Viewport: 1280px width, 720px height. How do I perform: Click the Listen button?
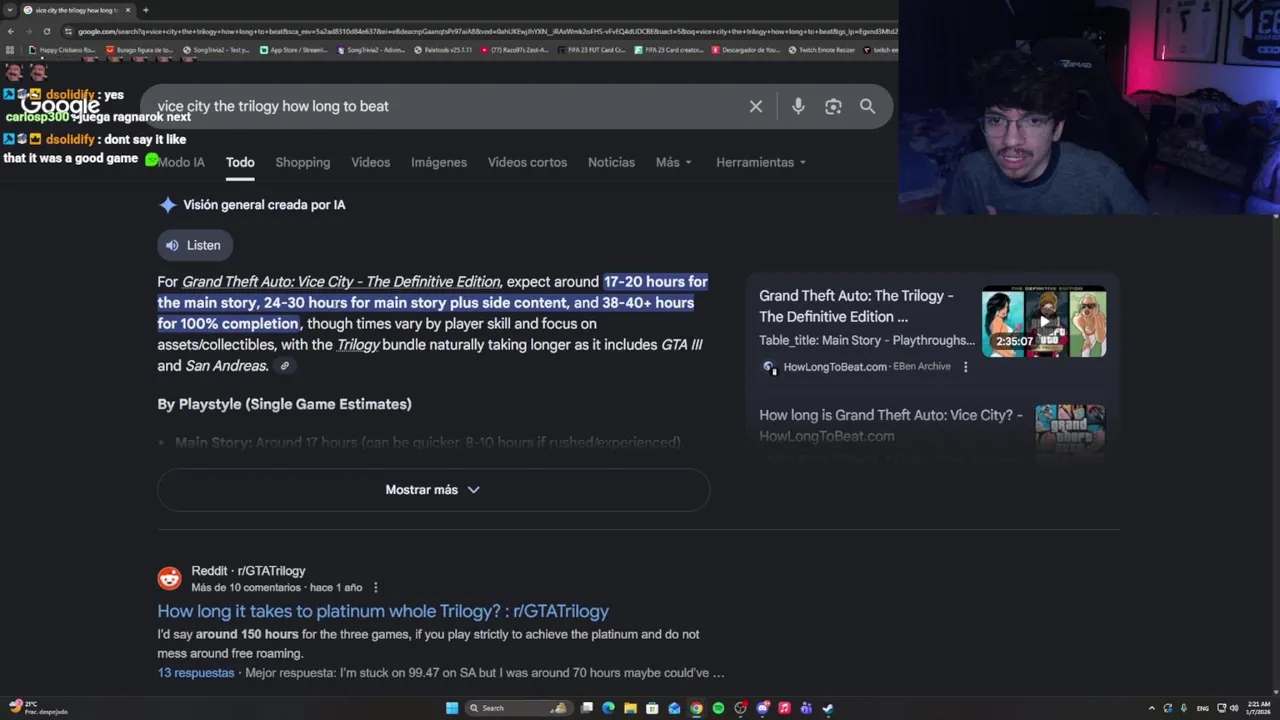[194, 245]
